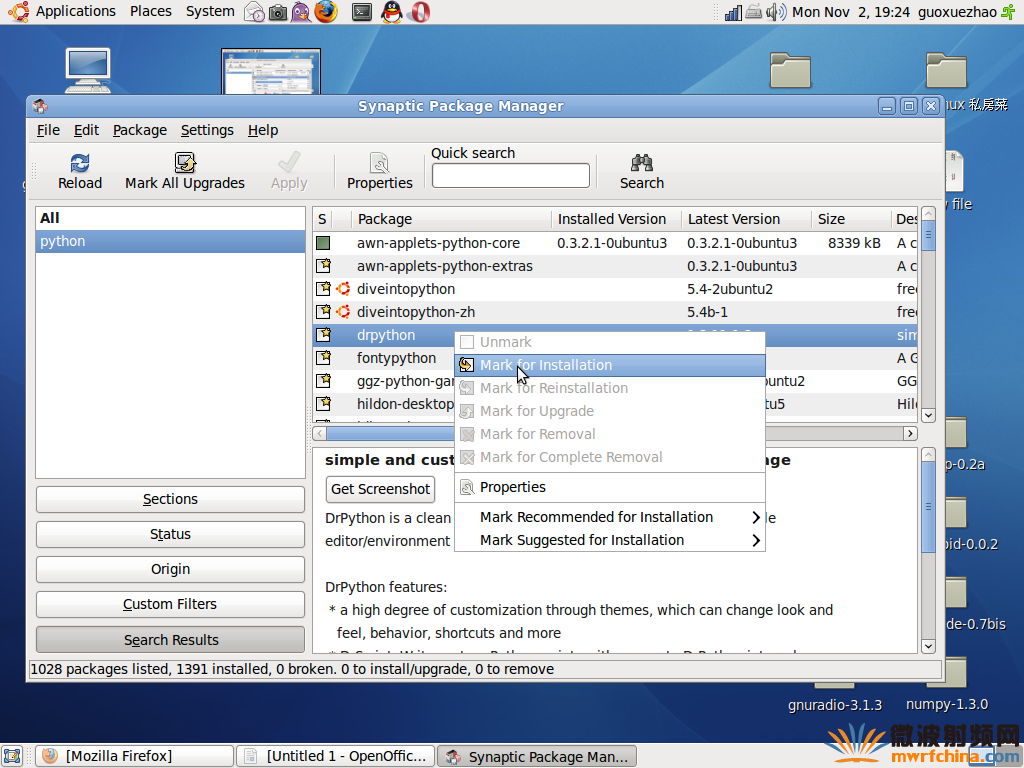Click the Computer desktop icon

[88, 70]
